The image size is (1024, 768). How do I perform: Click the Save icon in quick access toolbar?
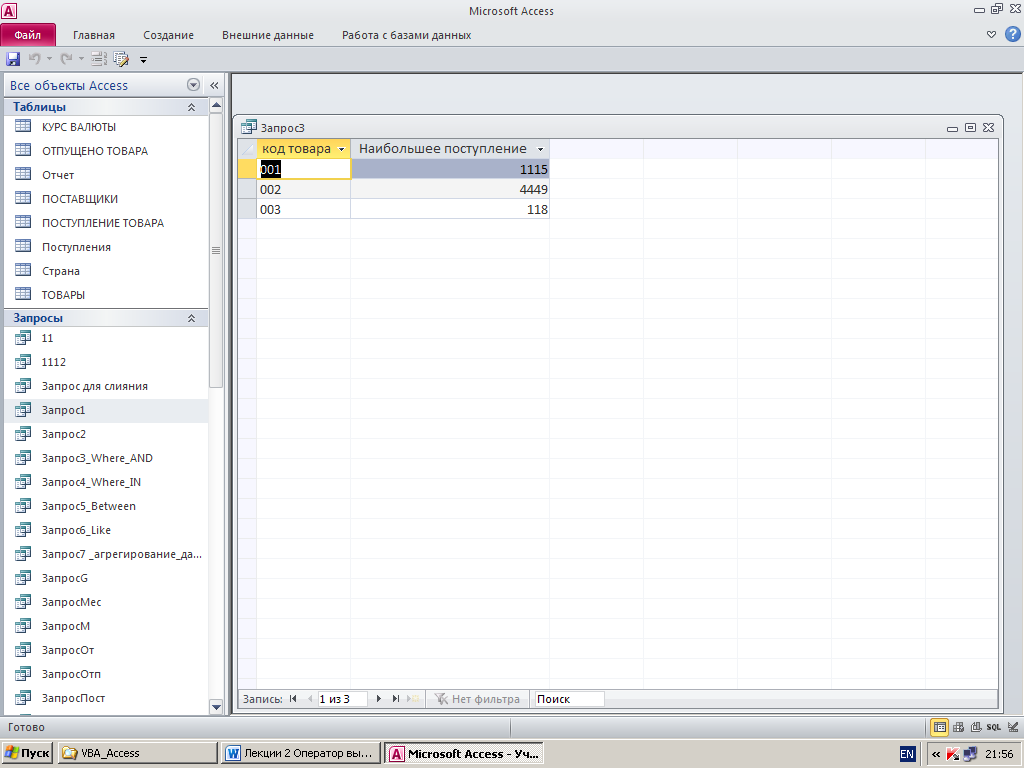(13, 59)
